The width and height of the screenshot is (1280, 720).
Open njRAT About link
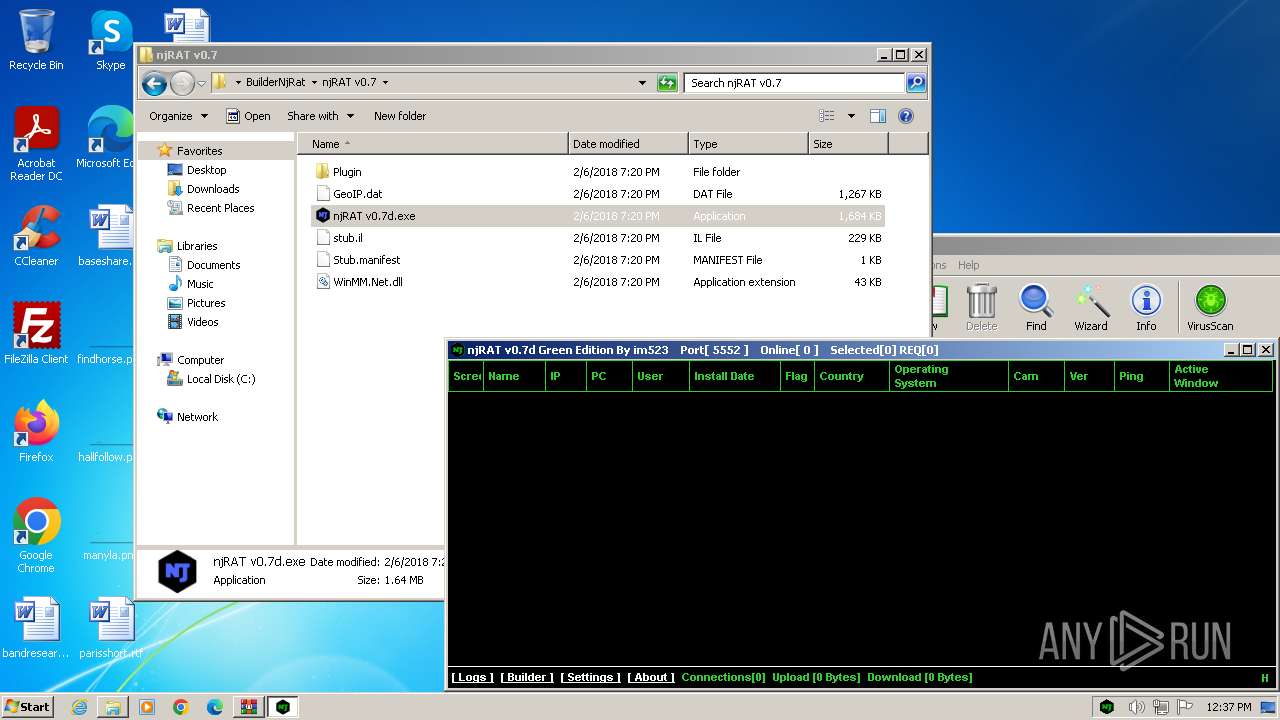[651, 678]
